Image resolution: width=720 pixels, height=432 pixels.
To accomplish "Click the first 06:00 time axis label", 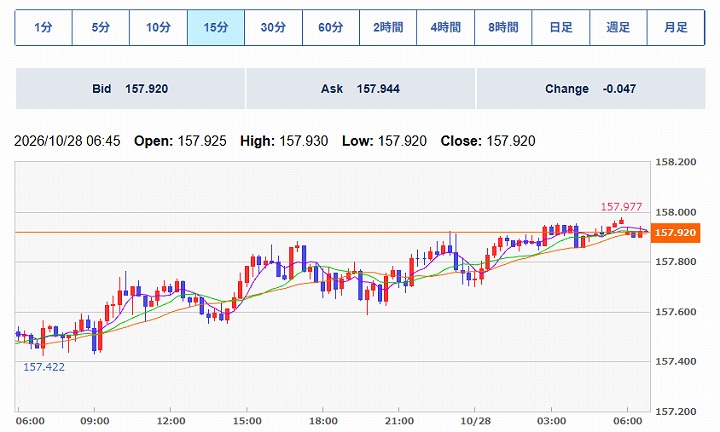I will [30, 421].
